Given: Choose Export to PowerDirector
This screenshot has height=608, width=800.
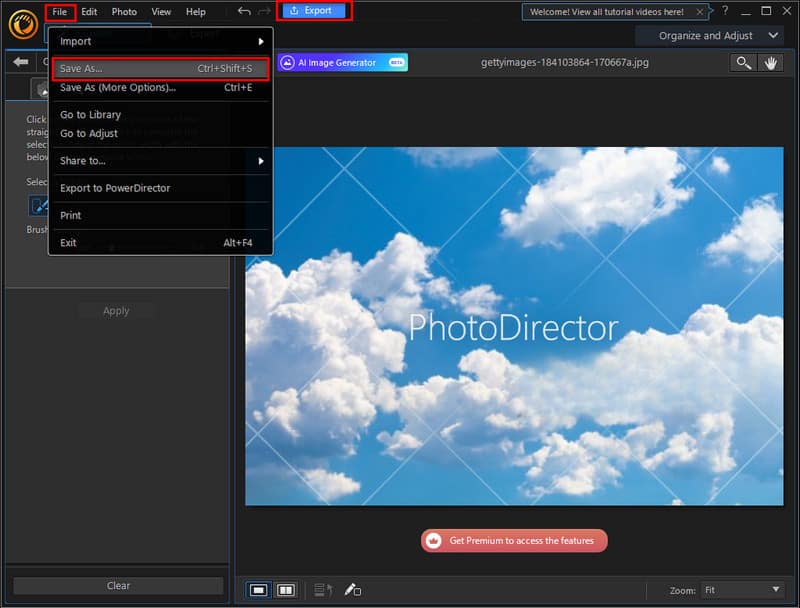Looking at the screenshot, I should [x=160, y=188].
